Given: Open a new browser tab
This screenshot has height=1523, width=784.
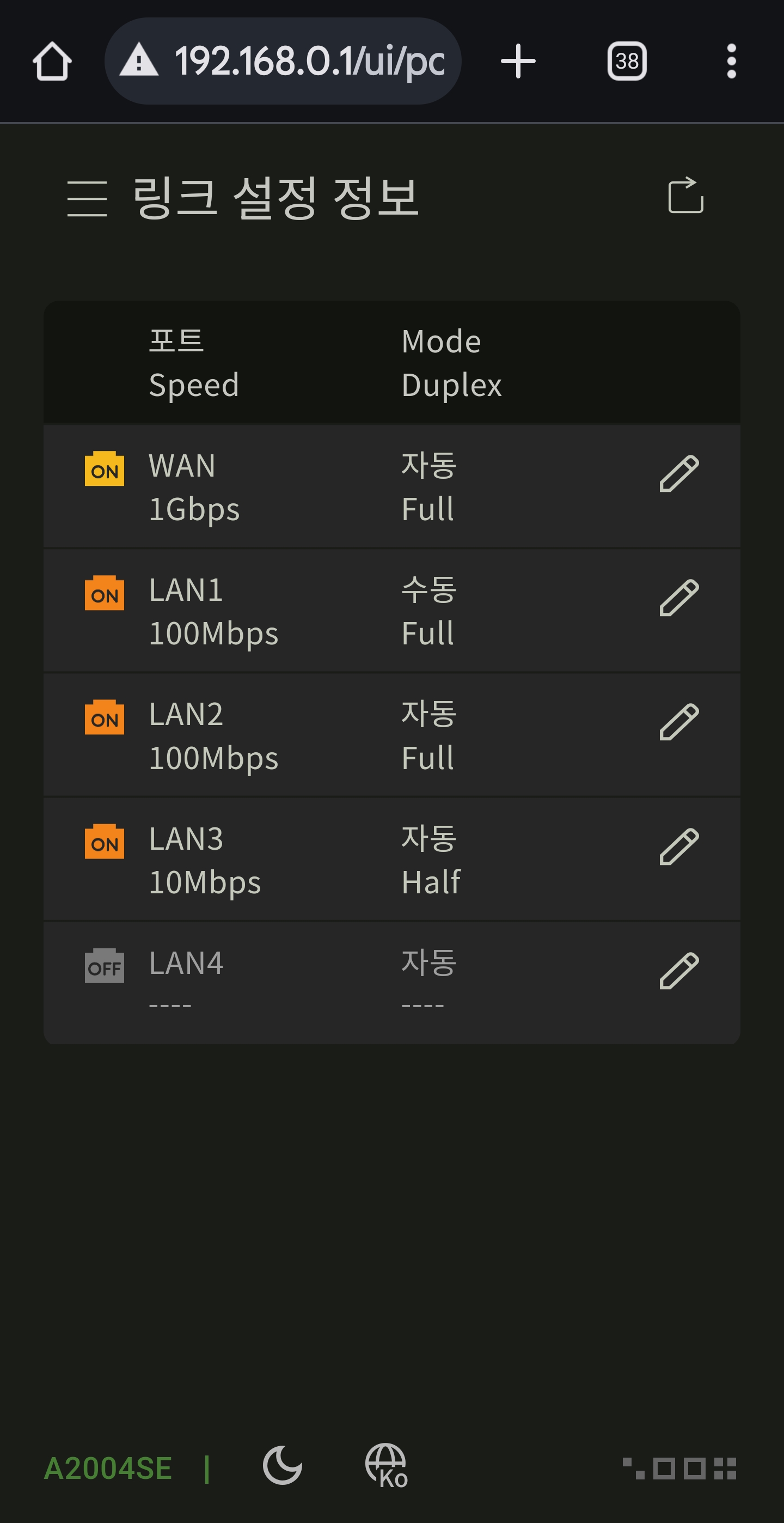Looking at the screenshot, I should click(x=518, y=61).
